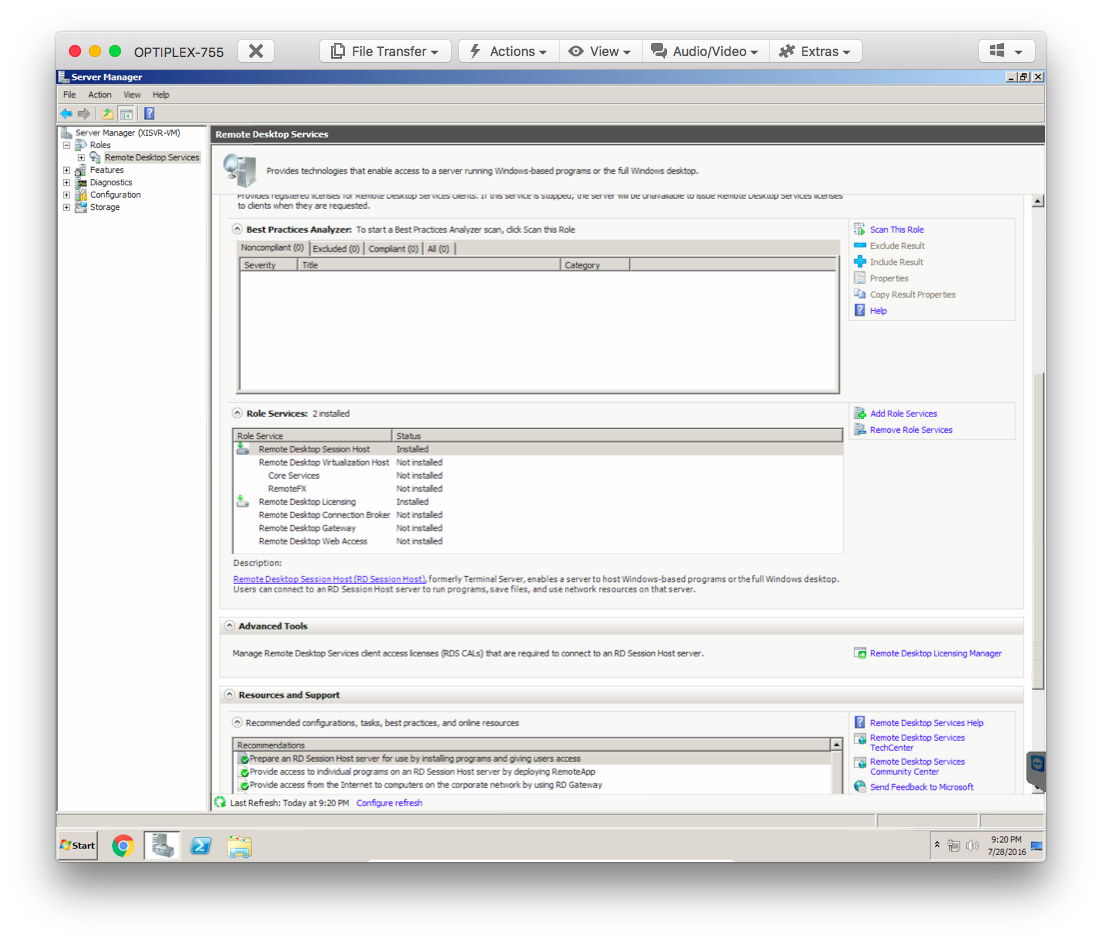
Task: Select Remote Desktop Gateway role service row
Action: pos(538,528)
